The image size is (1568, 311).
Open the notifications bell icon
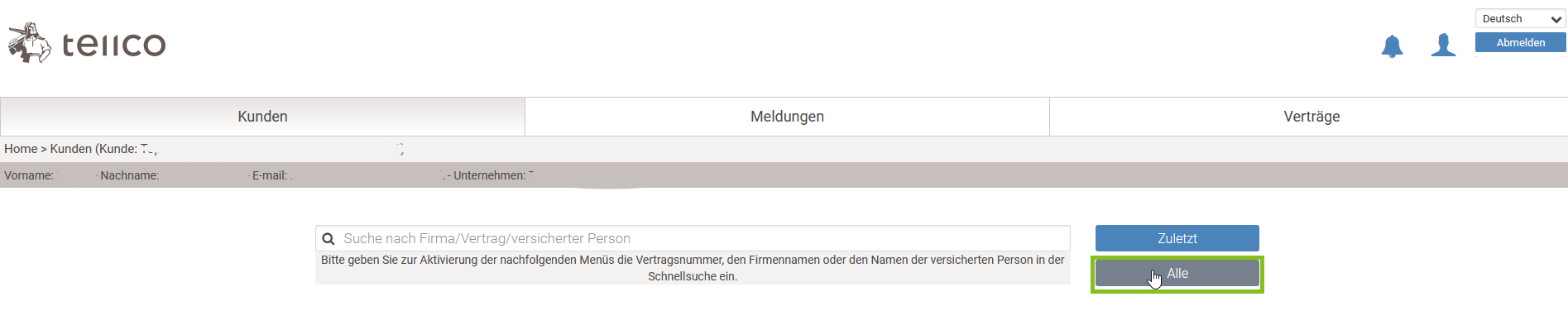click(1392, 46)
